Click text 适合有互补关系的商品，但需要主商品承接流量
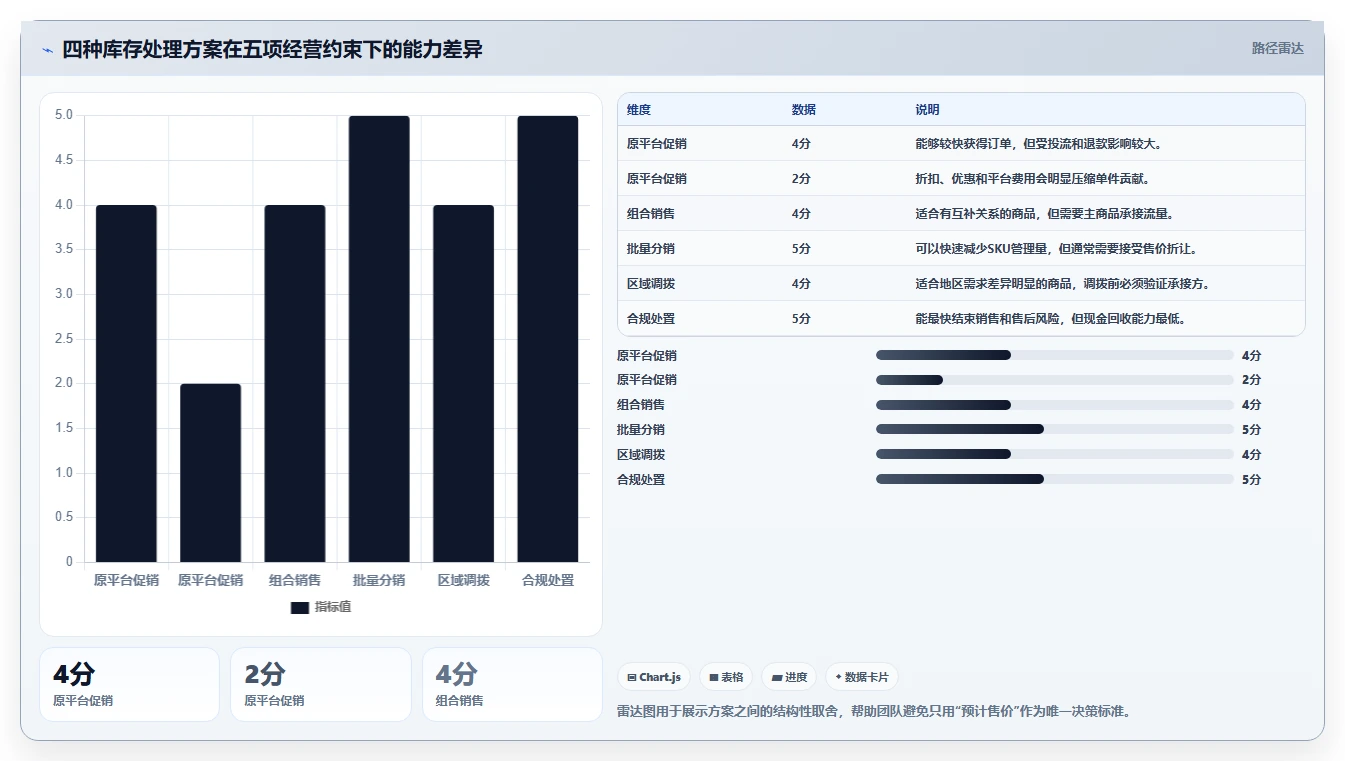Screen dimensions: 1345x761 click(1044, 214)
